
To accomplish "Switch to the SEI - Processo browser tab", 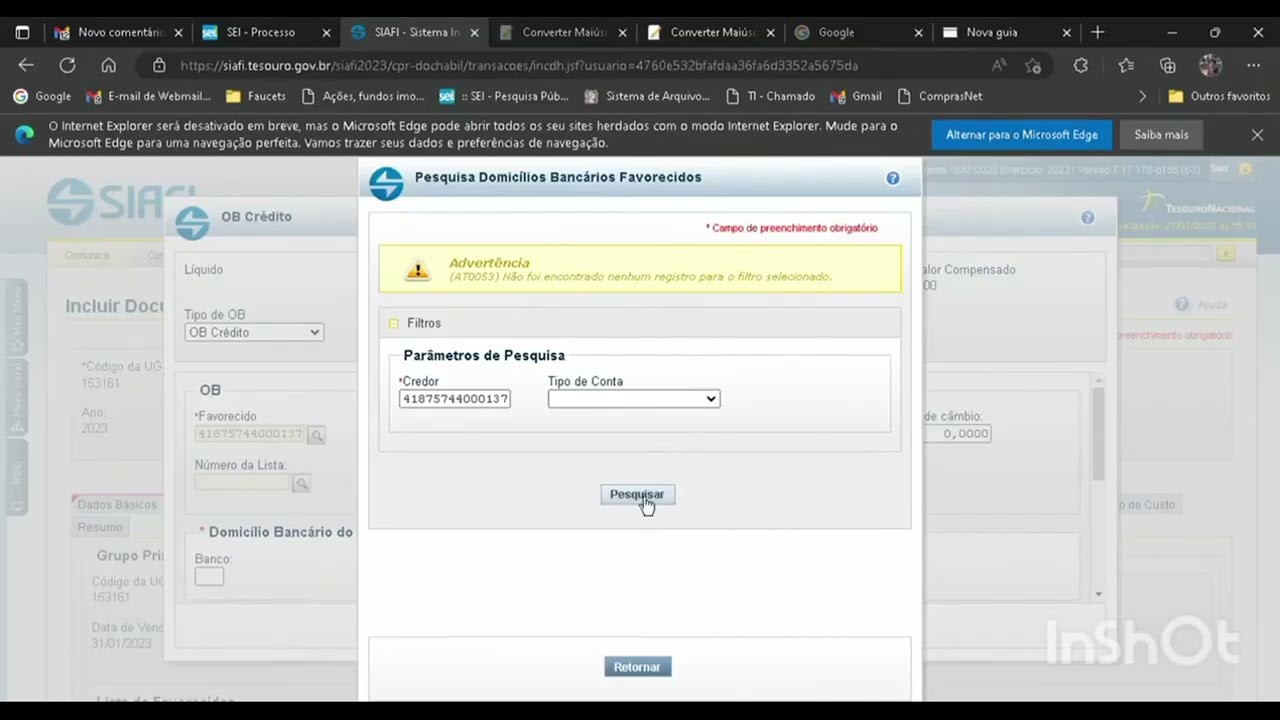I will (x=266, y=32).
